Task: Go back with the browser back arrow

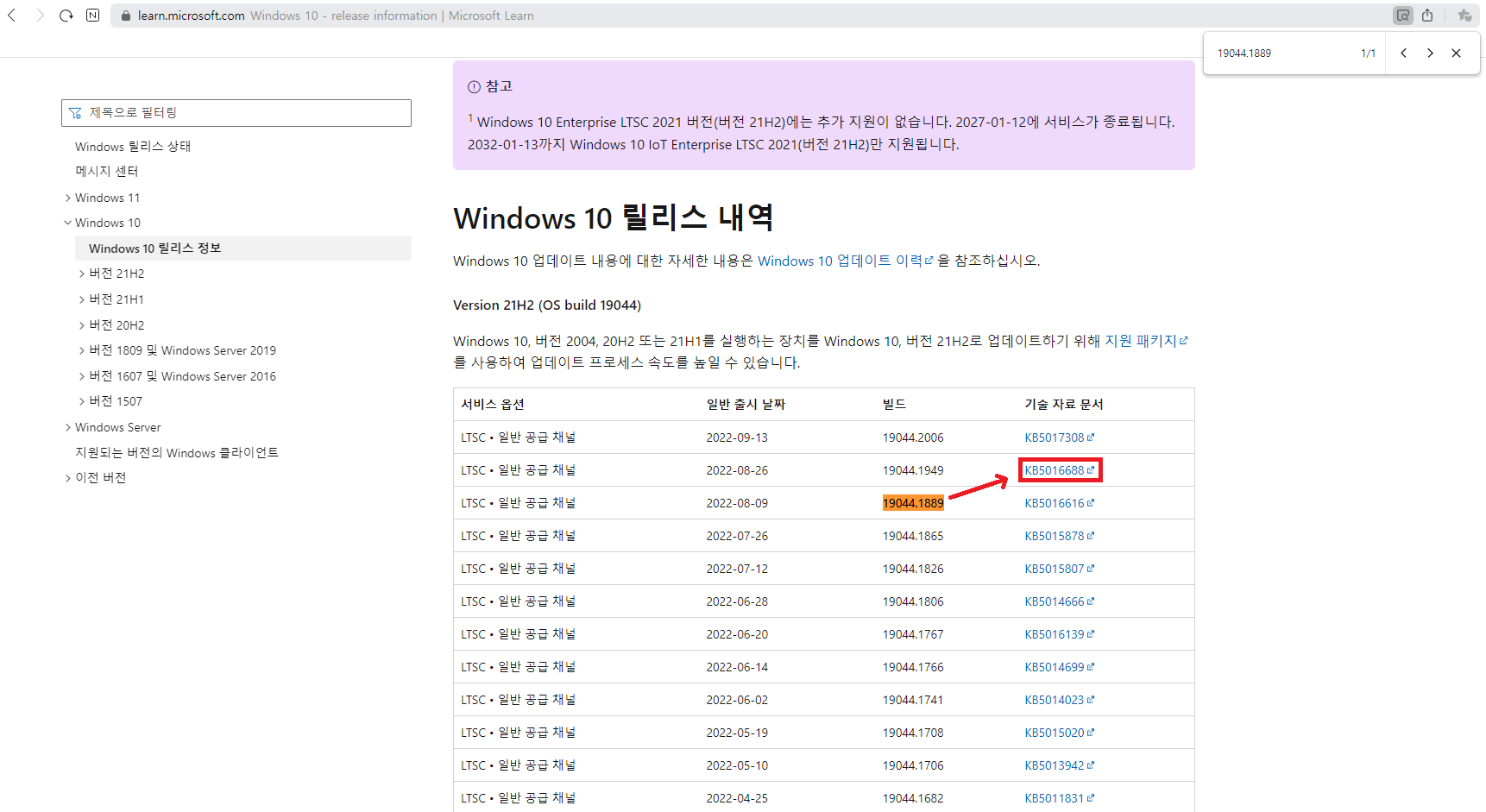Action: point(12,16)
